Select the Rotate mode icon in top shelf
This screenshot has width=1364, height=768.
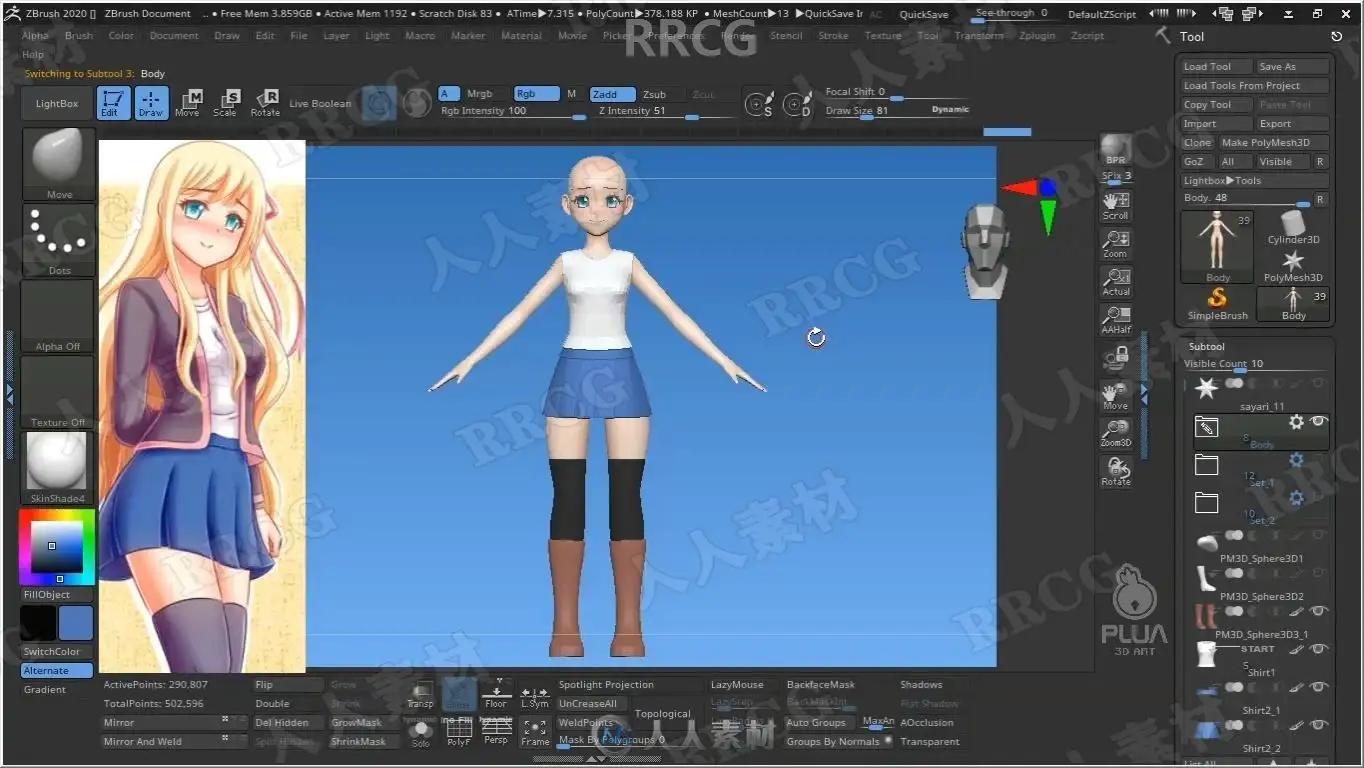265,103
